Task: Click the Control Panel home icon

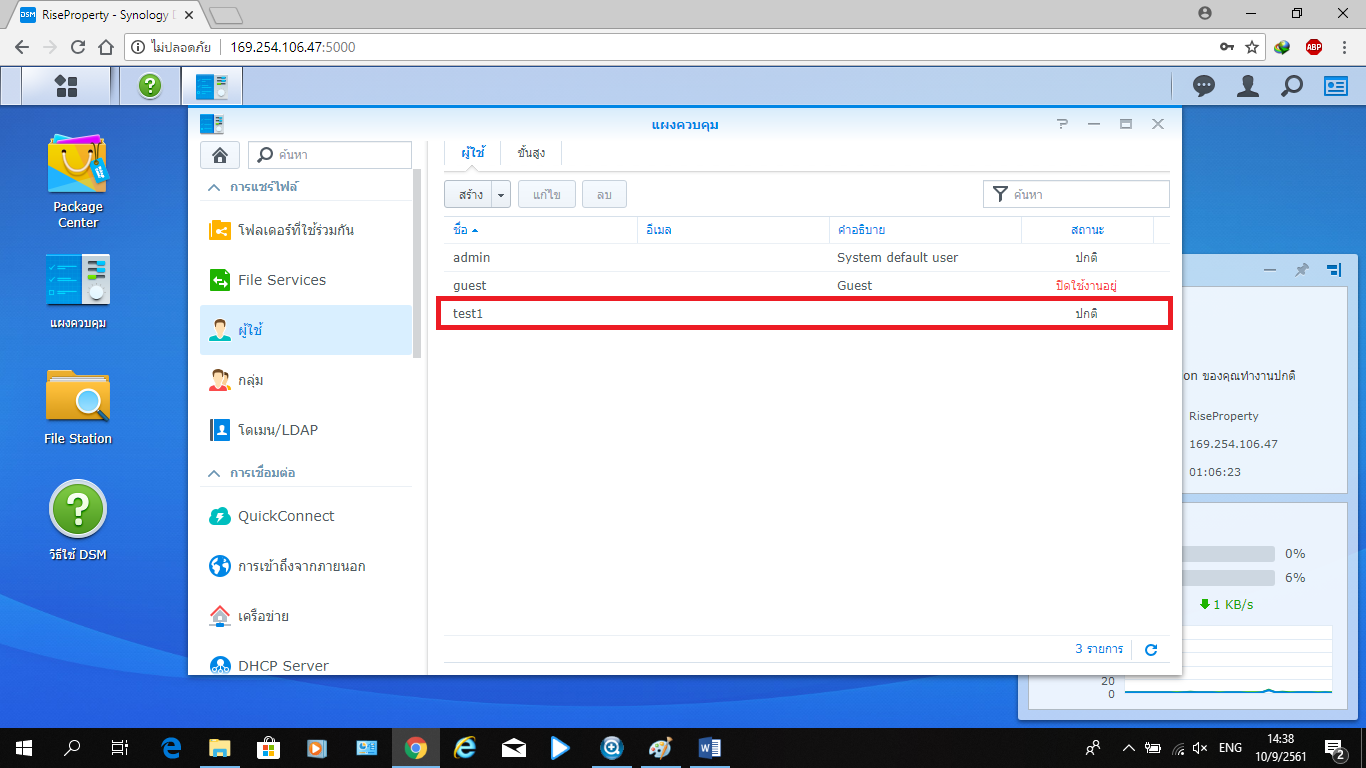Action: click(x=219, y=155)
